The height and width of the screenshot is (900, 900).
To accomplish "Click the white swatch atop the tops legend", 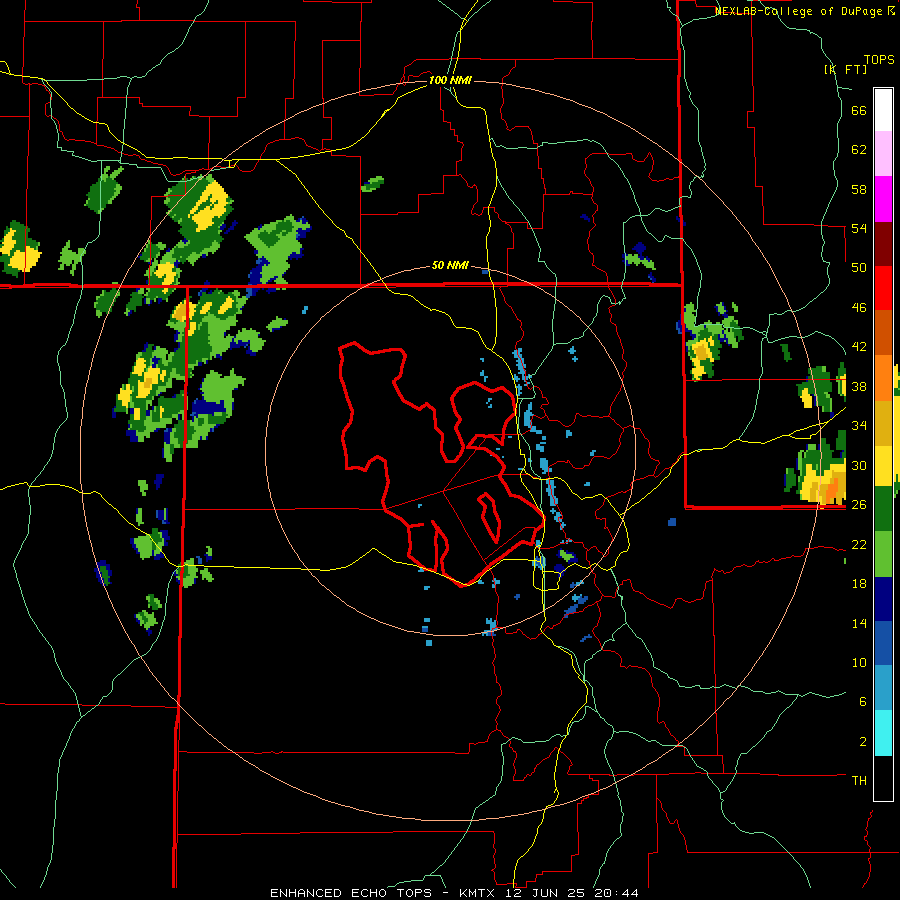I will tap(883, 110).
